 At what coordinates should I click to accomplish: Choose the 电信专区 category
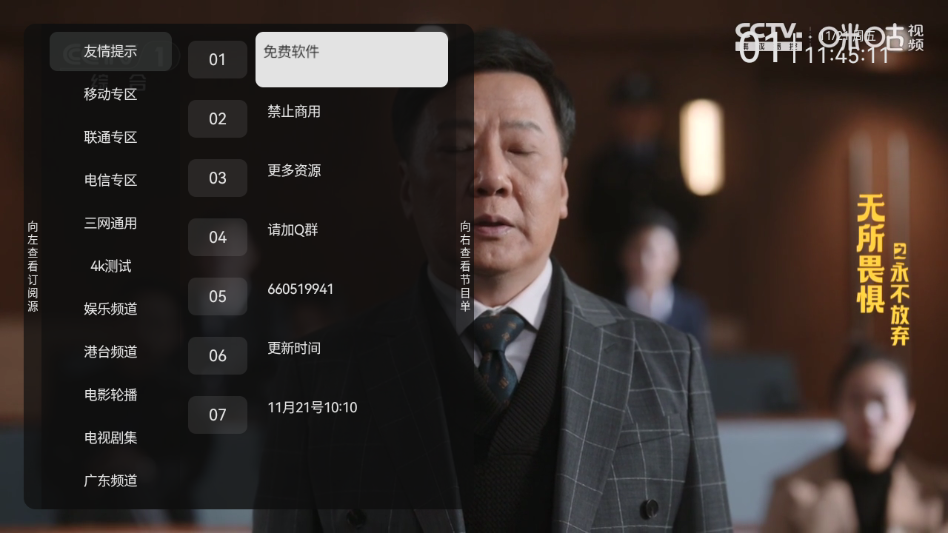point(111,180)
